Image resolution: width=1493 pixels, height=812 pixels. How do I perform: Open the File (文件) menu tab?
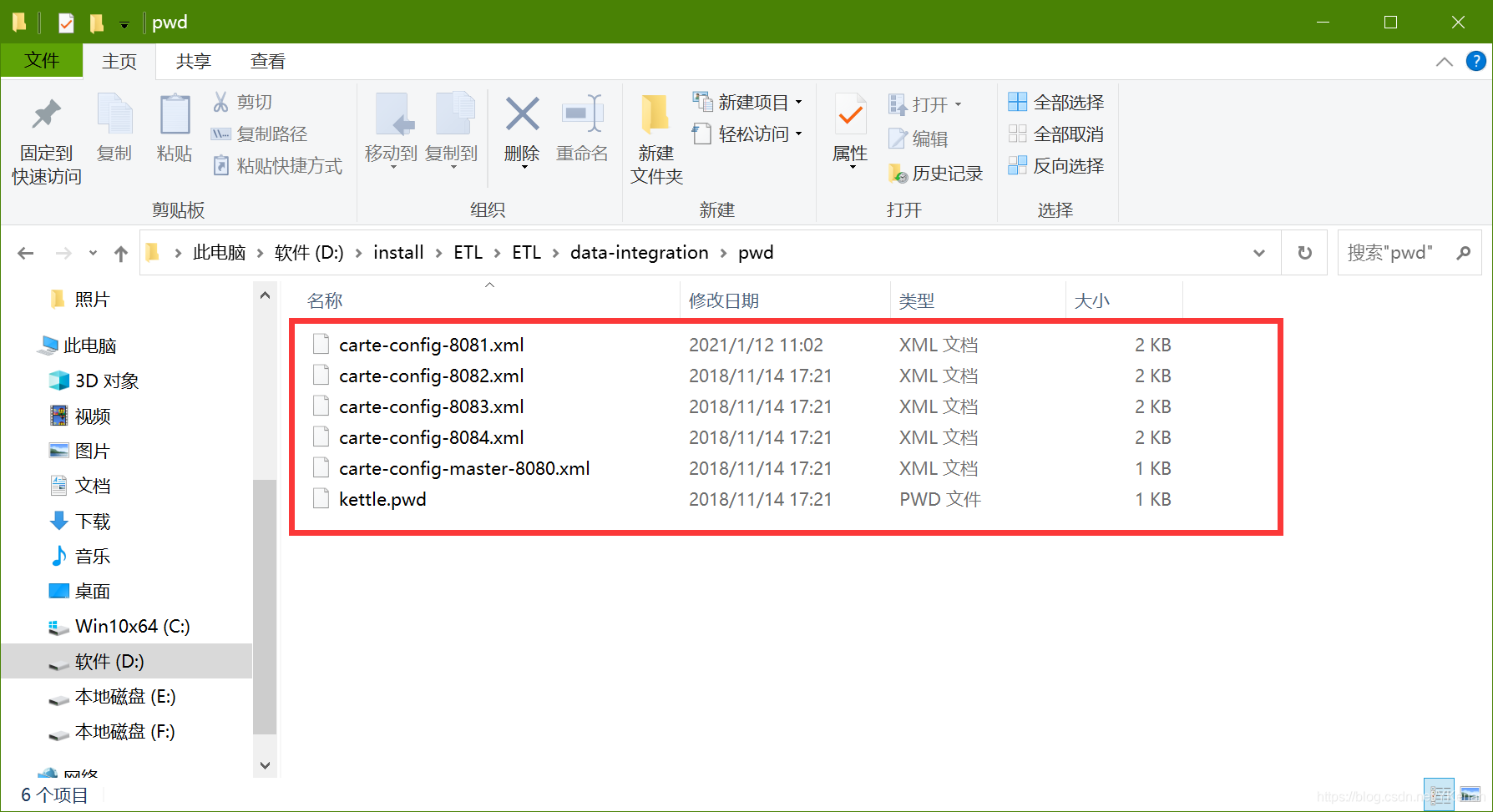click(x=42, y=61)
